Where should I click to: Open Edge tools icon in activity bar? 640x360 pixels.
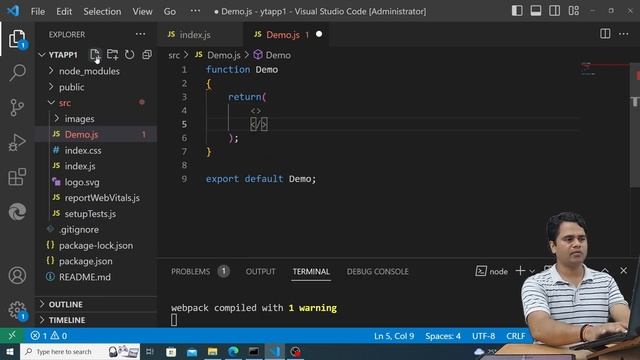click(x=17, y=211)
